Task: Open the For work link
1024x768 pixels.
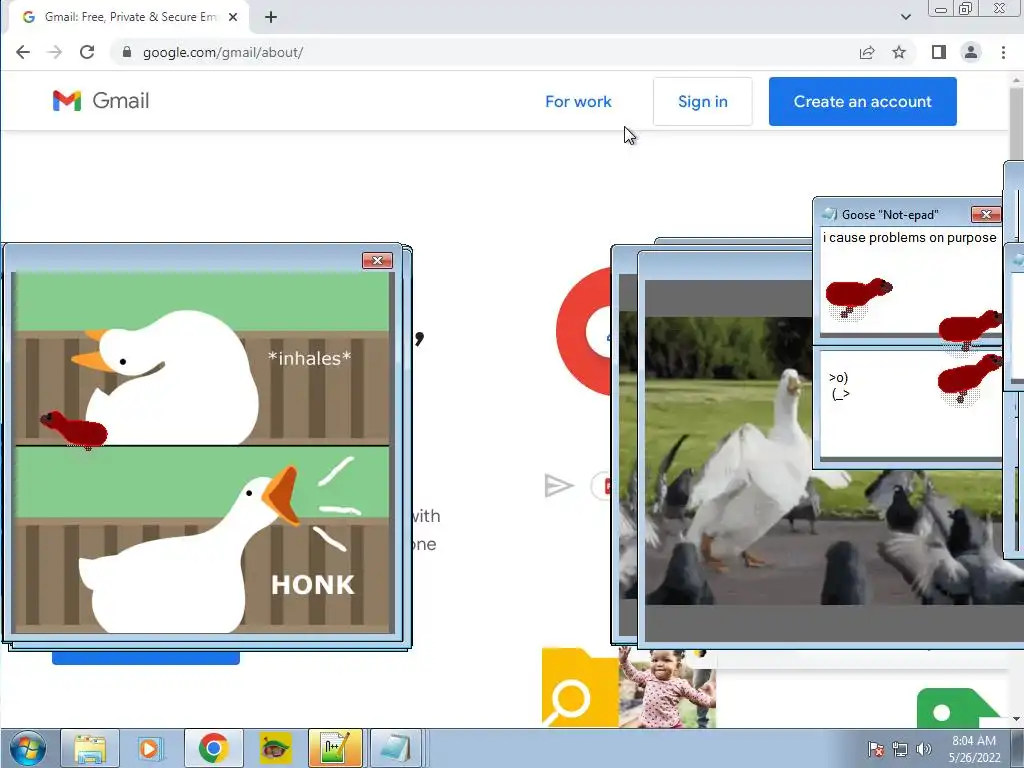Action: coord(578,101)
